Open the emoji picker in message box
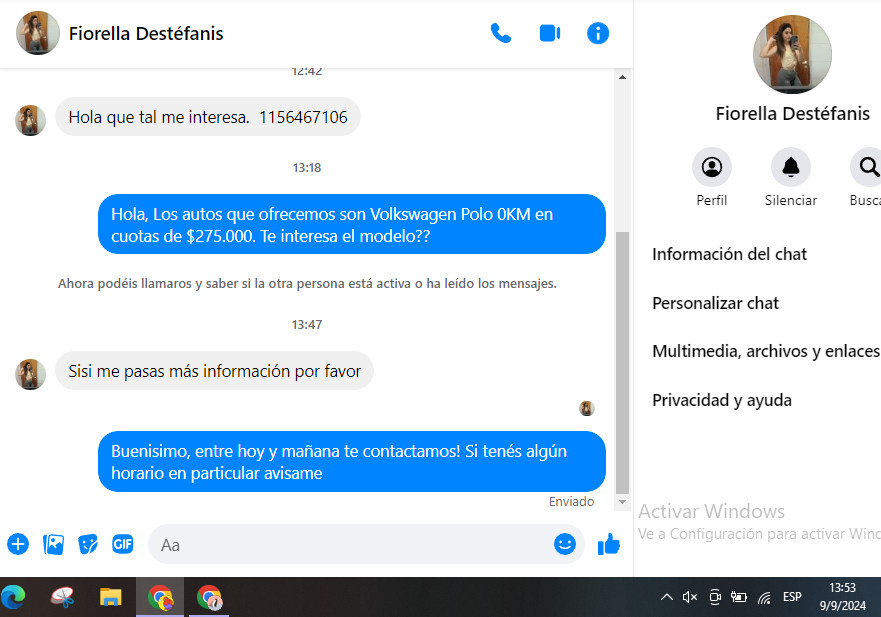 tap(565, 544)
